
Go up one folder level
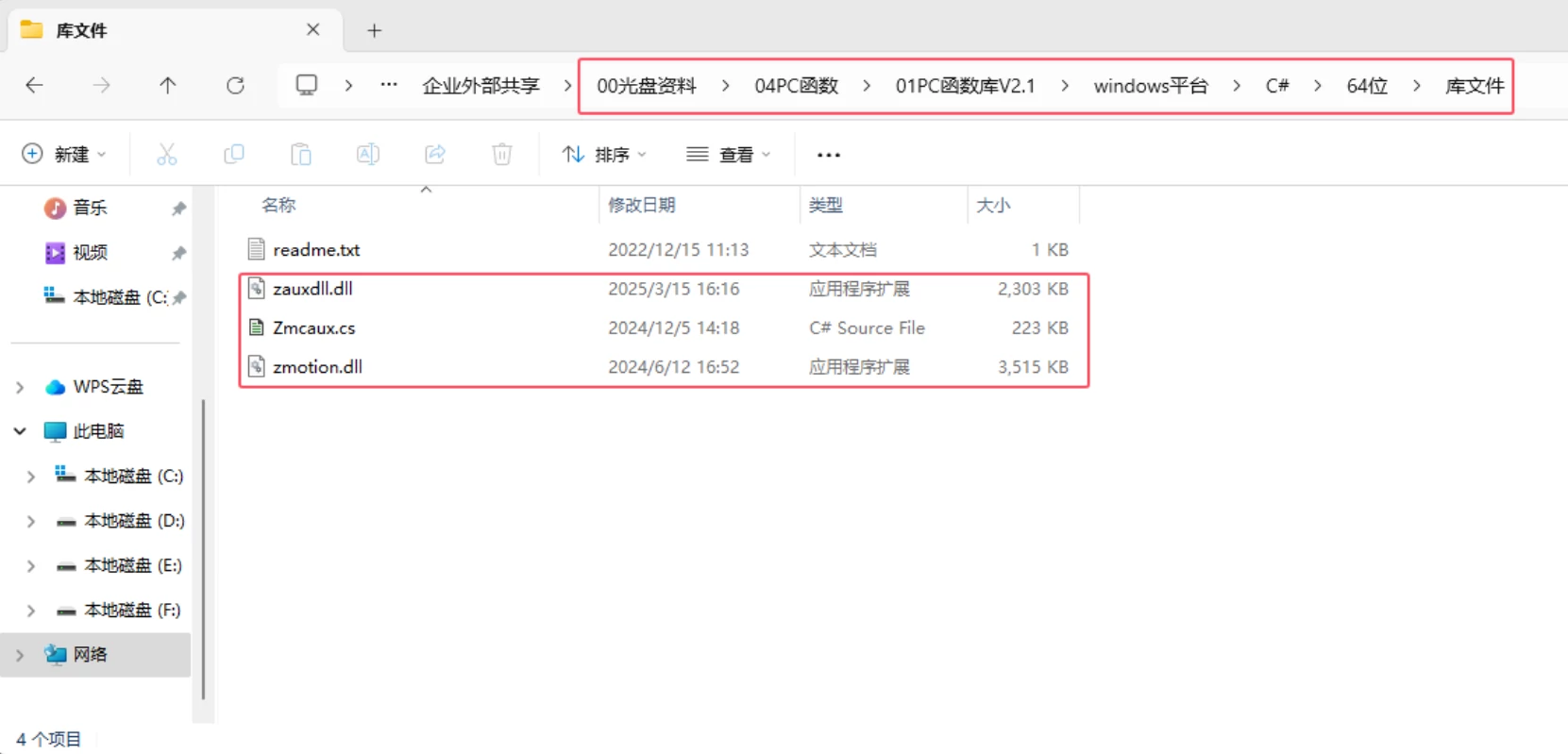(x=168, y=86)
